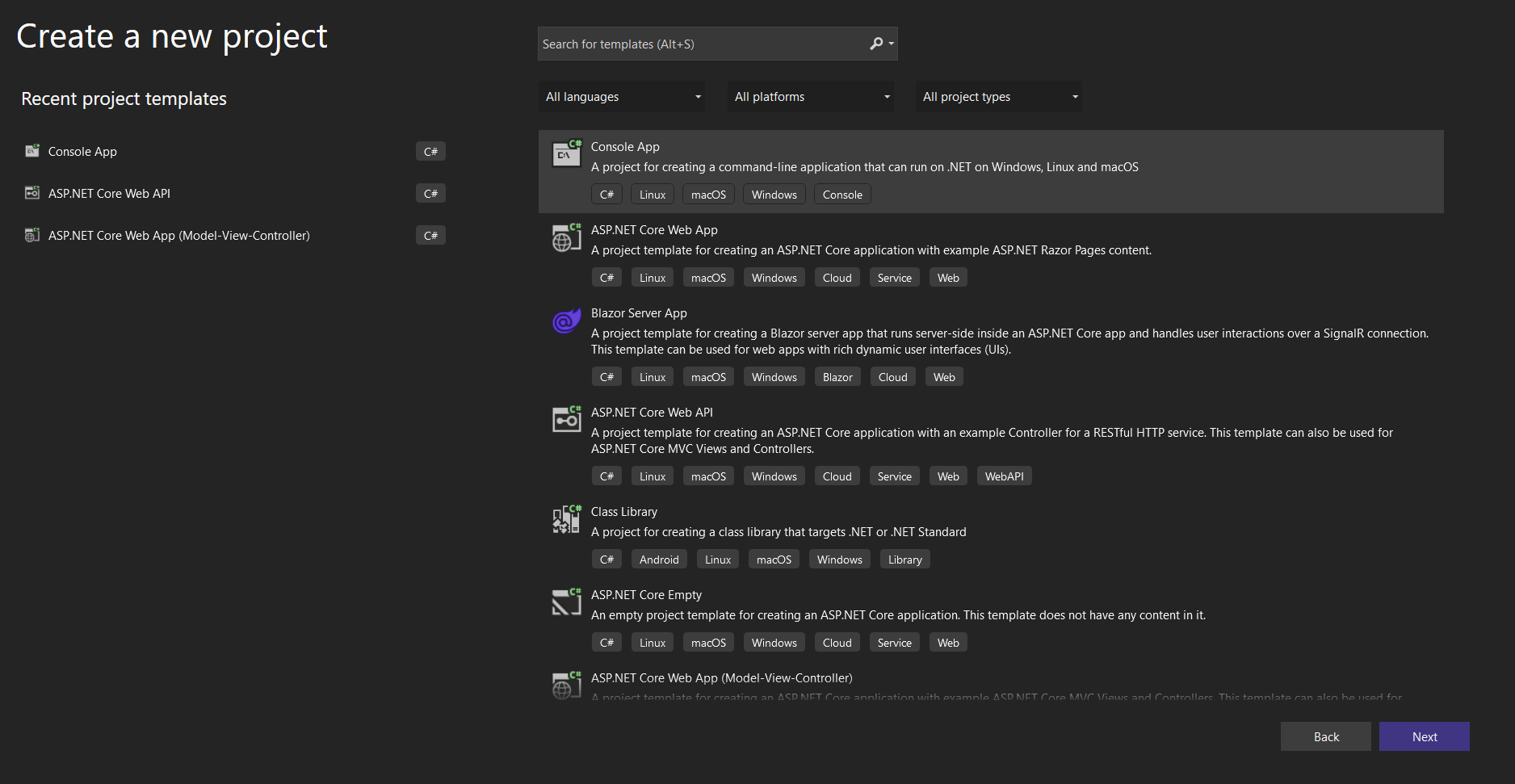The image size is (1515, 784).
Task: Click the ASP.NET Core Empty description text
Action: click(x=898, y=615)
